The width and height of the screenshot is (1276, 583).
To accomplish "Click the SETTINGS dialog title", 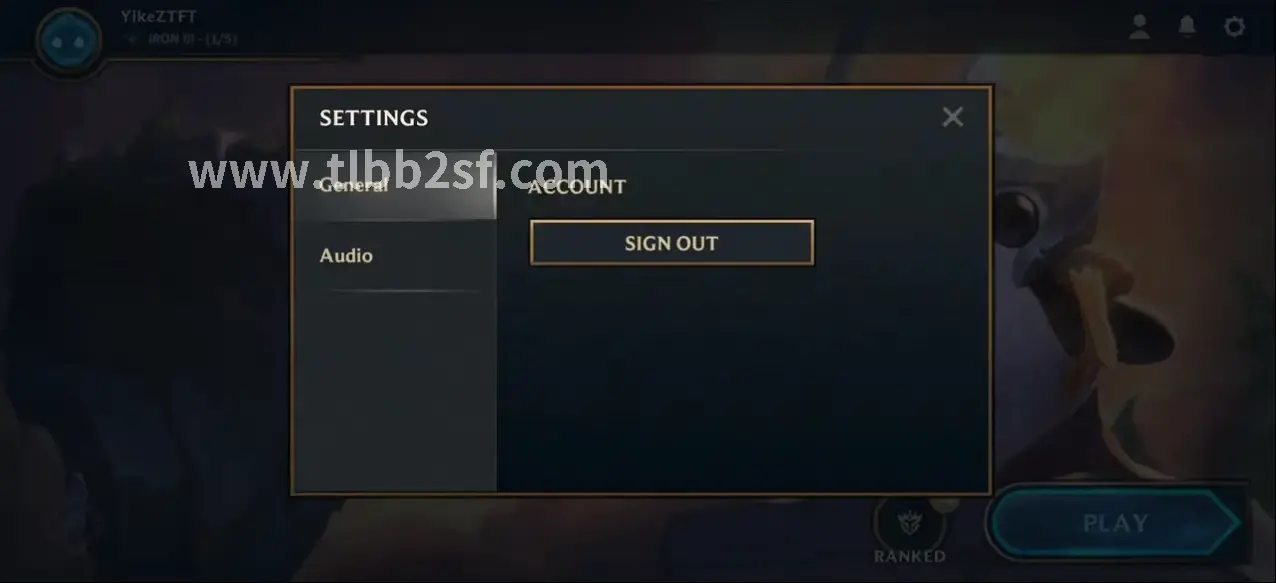I will (x=374, y=118).
